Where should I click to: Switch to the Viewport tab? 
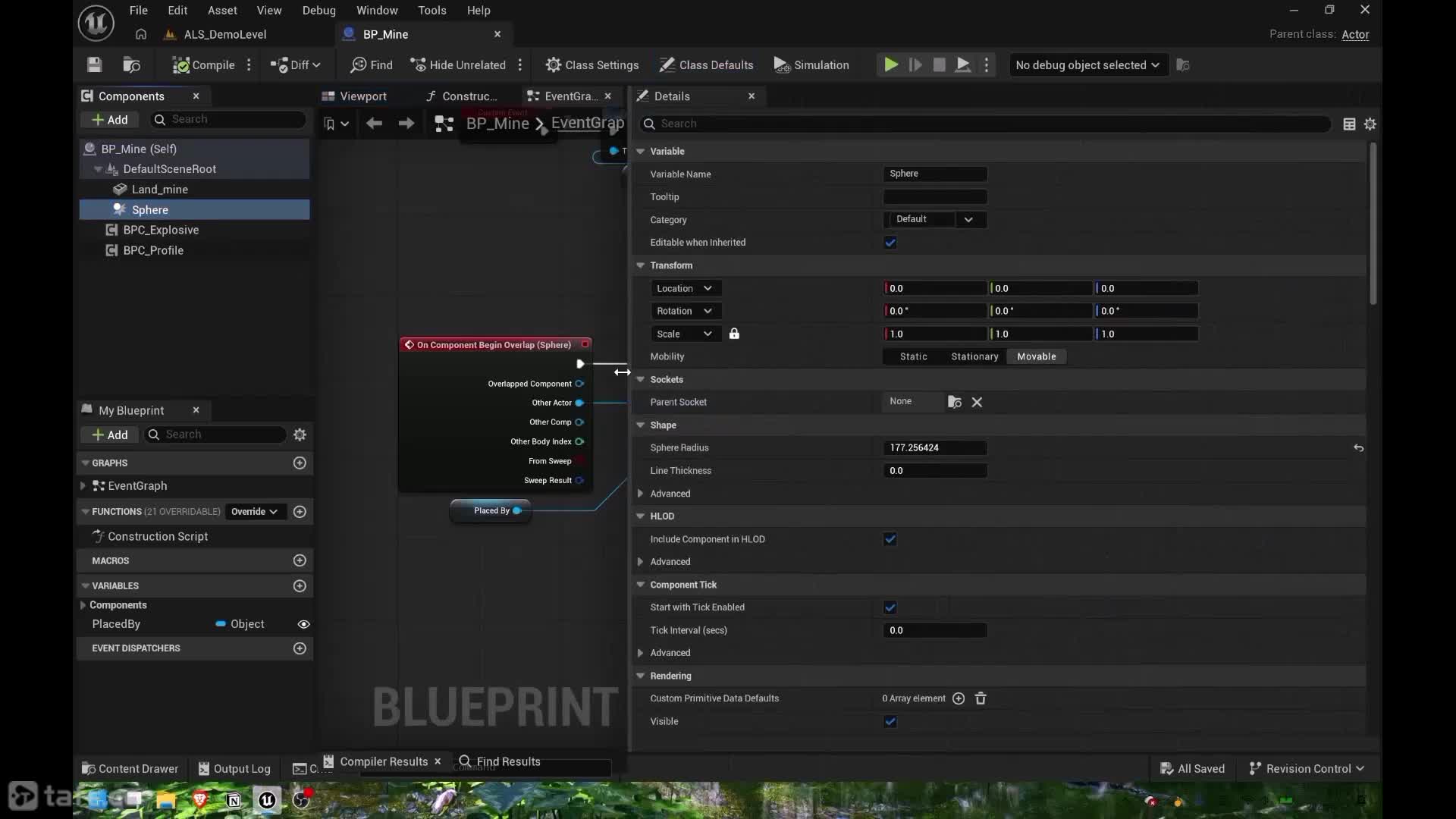(x=355, y=96)
